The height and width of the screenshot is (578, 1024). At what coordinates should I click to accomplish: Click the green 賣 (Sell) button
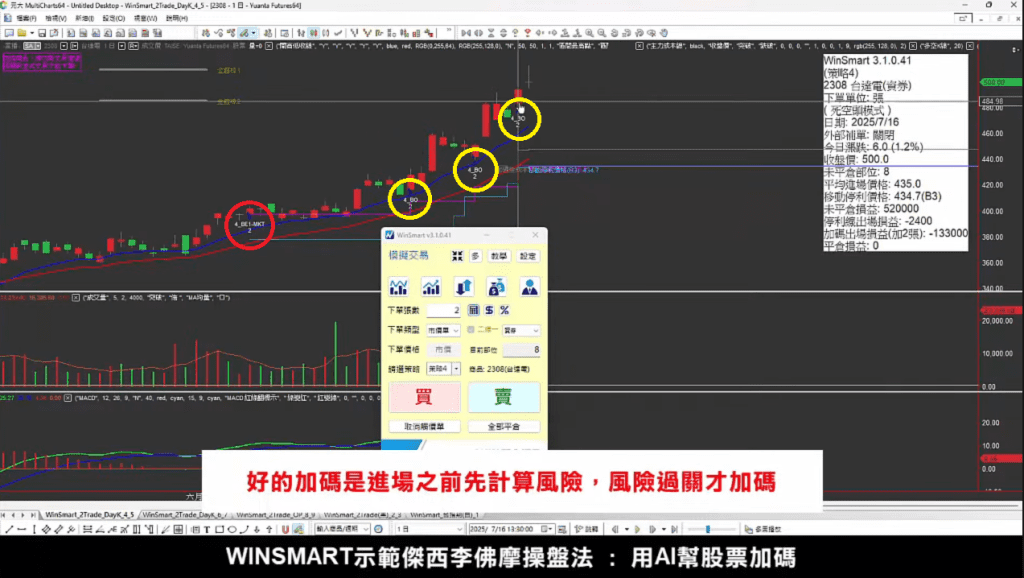pyautogui.click(x=504, y=397)
